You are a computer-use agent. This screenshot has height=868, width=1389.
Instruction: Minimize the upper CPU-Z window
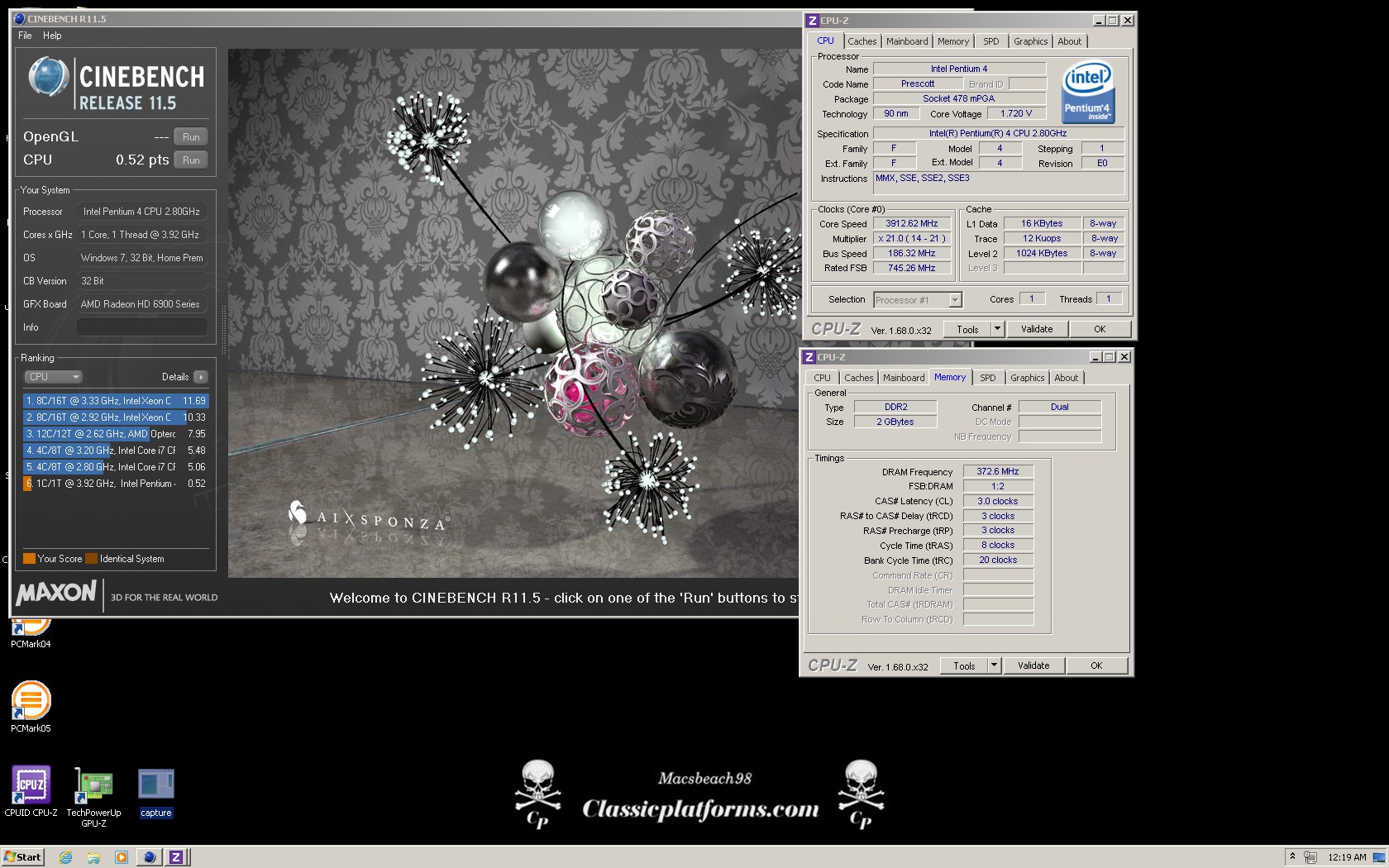1098,21
